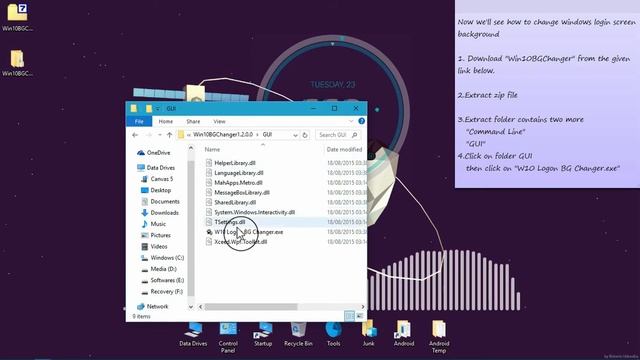640x360 pixels.
Task: Open Quick Access Toolbar dropdown in title bar
Action: pos(158,109)
